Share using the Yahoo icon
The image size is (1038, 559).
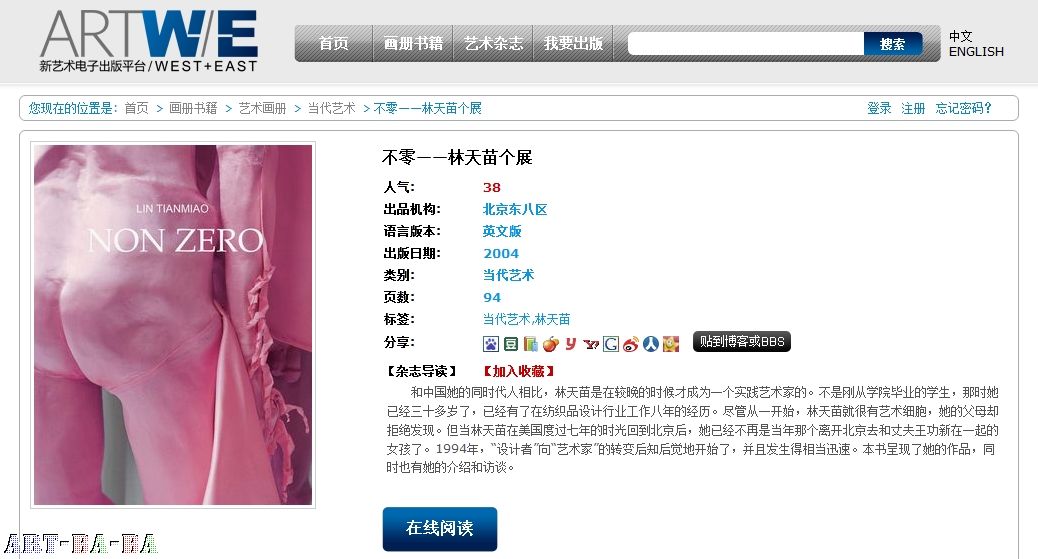click(x=590, y=344)
